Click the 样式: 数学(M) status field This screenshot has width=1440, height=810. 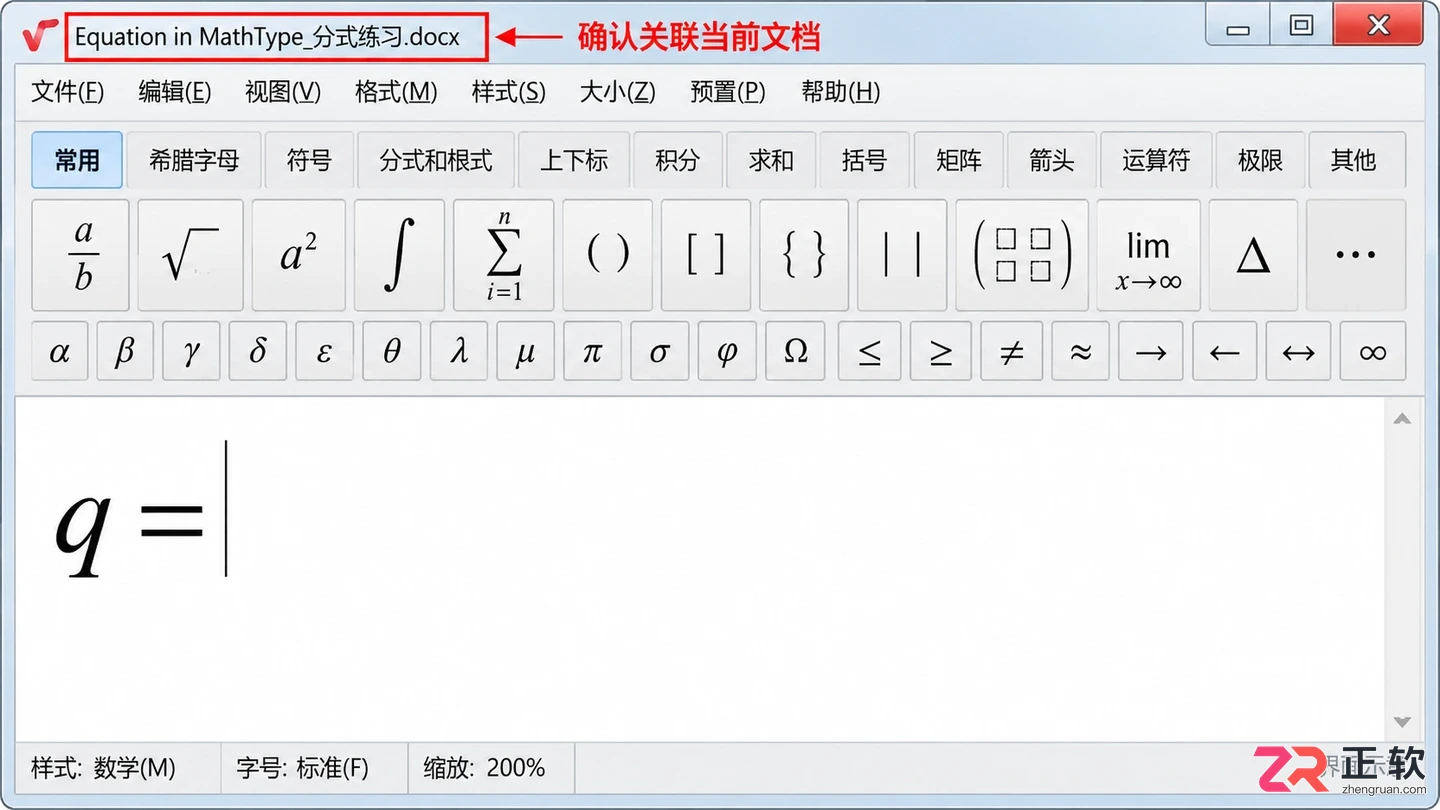(118, 768)
